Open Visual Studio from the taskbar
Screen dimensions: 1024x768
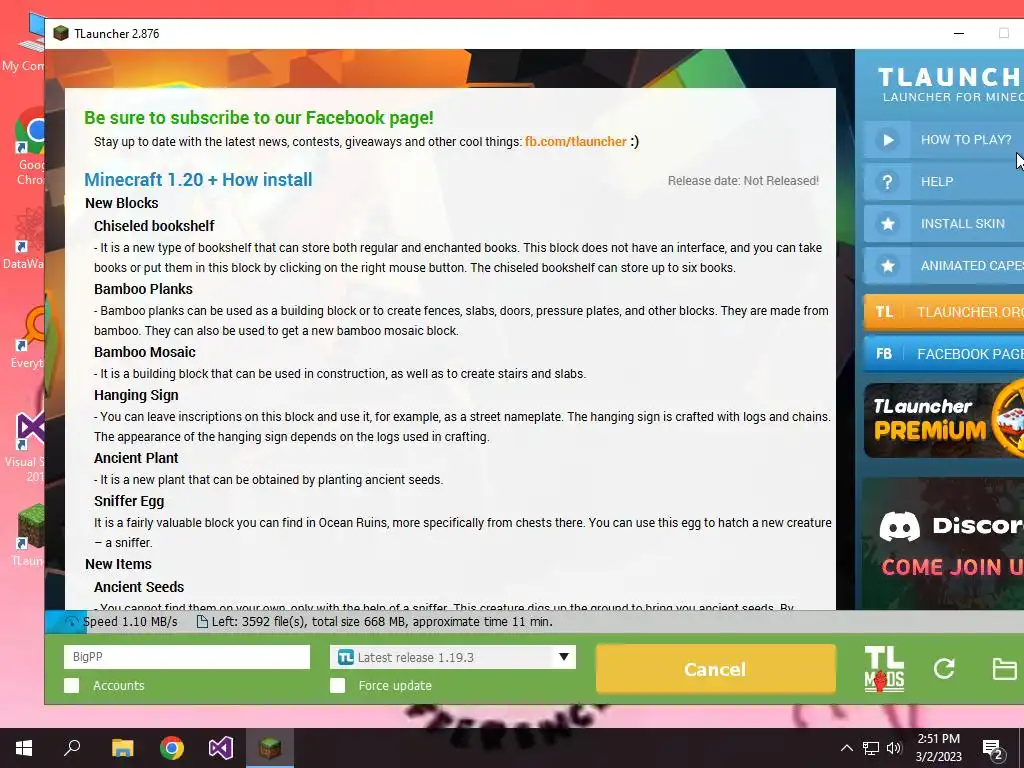[221, 748]
